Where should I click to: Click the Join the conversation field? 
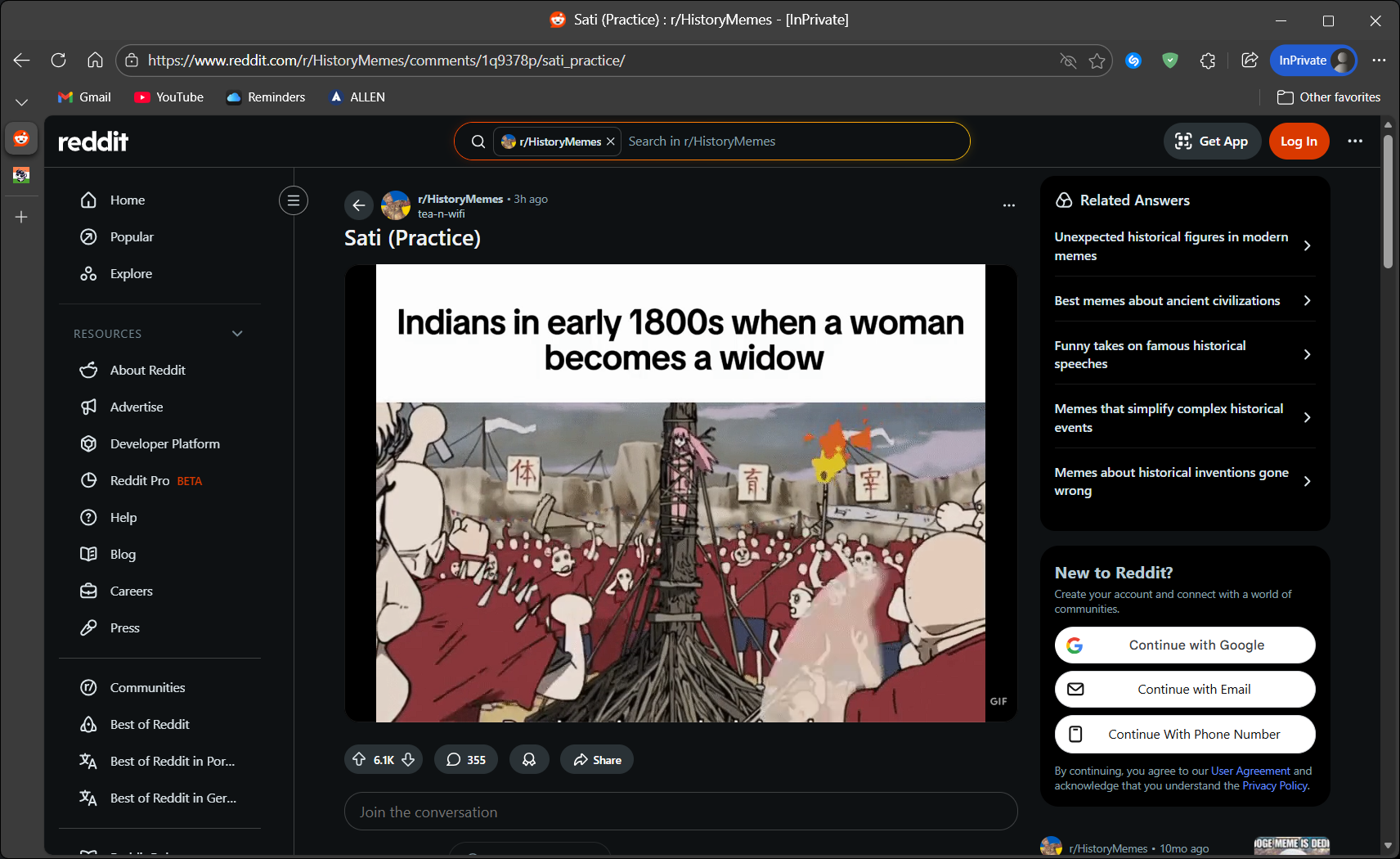pos(680,812)
